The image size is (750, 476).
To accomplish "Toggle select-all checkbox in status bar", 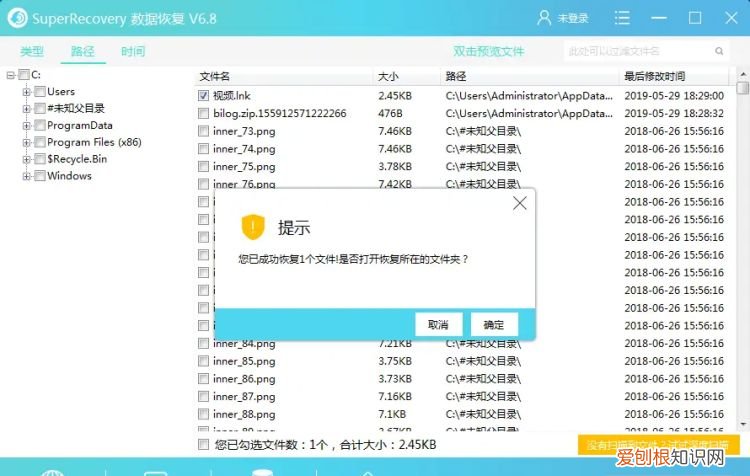I will (203, 445).
